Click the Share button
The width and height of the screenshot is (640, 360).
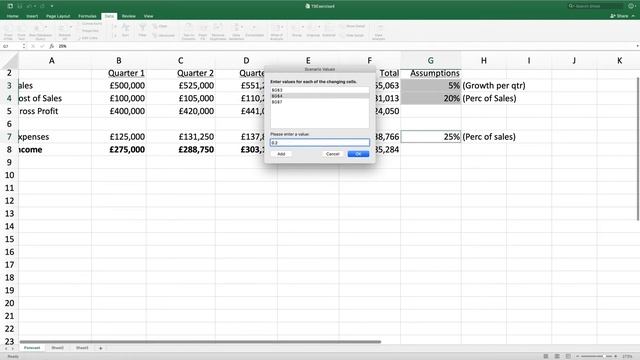point(619,16)
